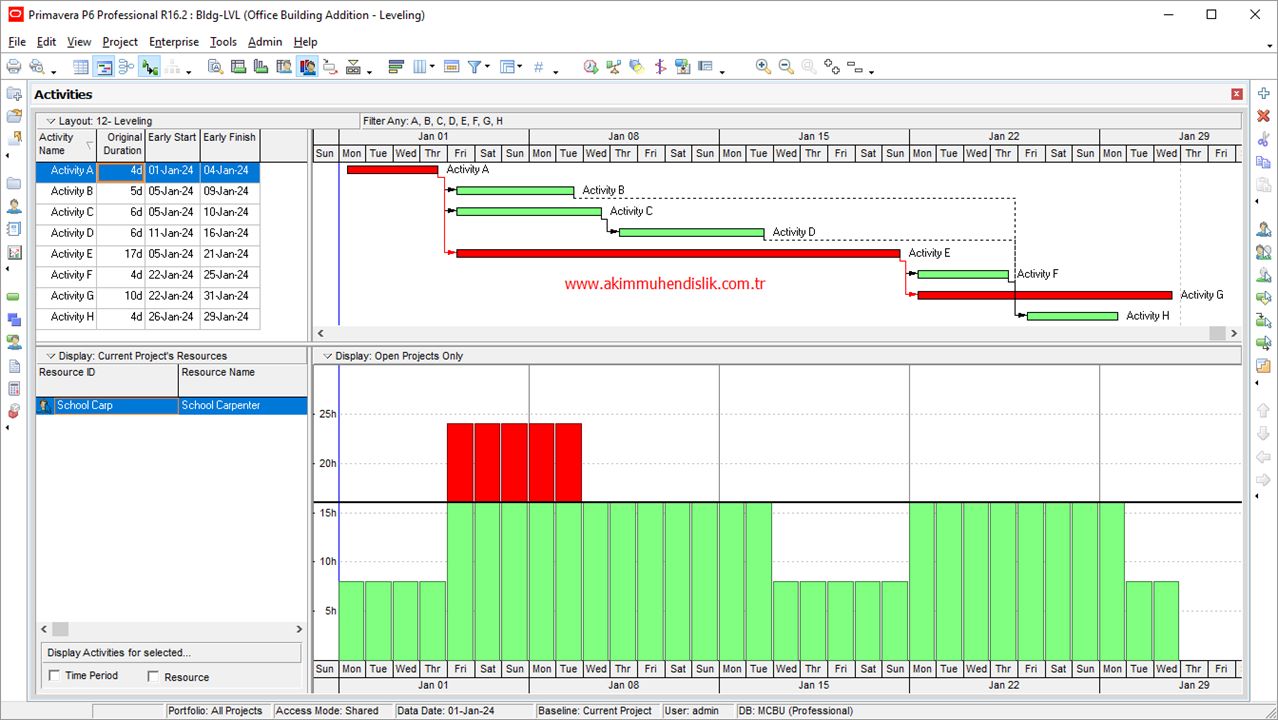Open the File menu

pyautogui.click(x=17, y=42)
